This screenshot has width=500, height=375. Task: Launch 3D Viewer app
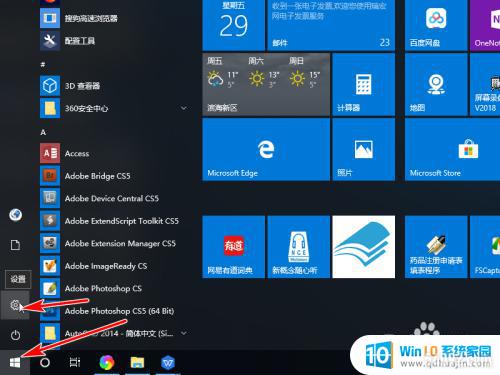pyautogui.click(x=113, y=86)
